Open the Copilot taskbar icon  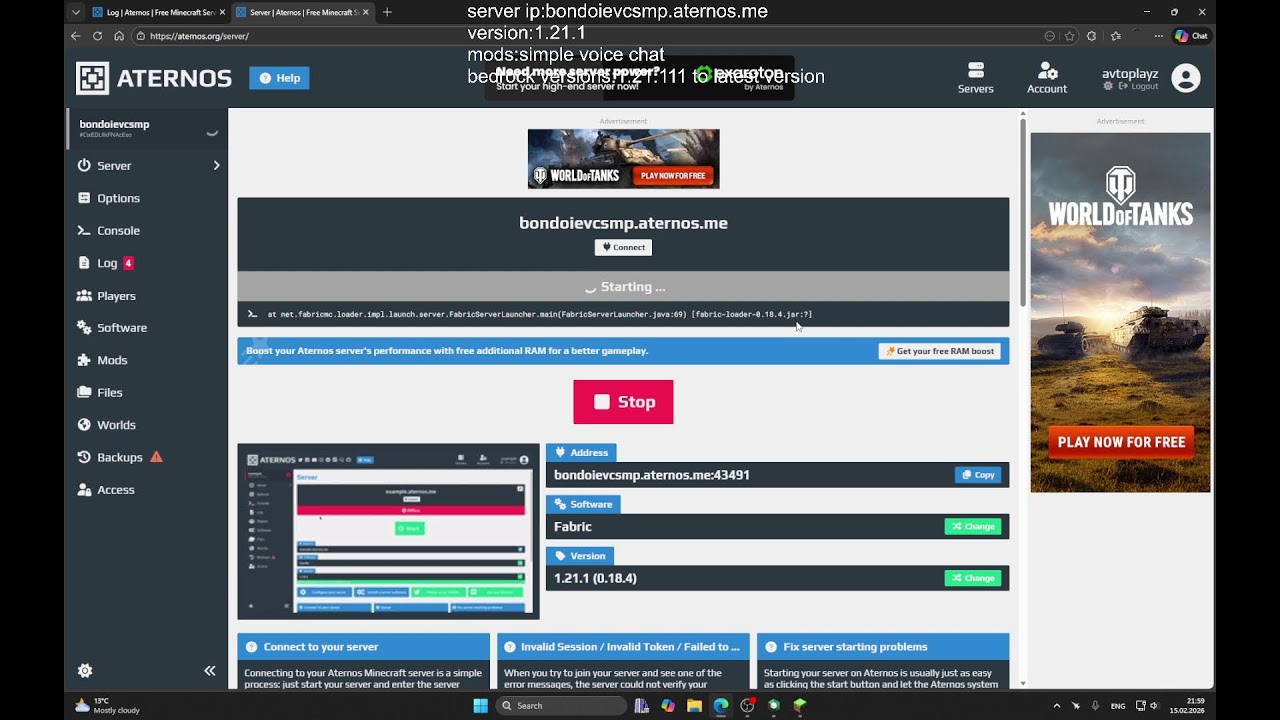tap(667, 705)
